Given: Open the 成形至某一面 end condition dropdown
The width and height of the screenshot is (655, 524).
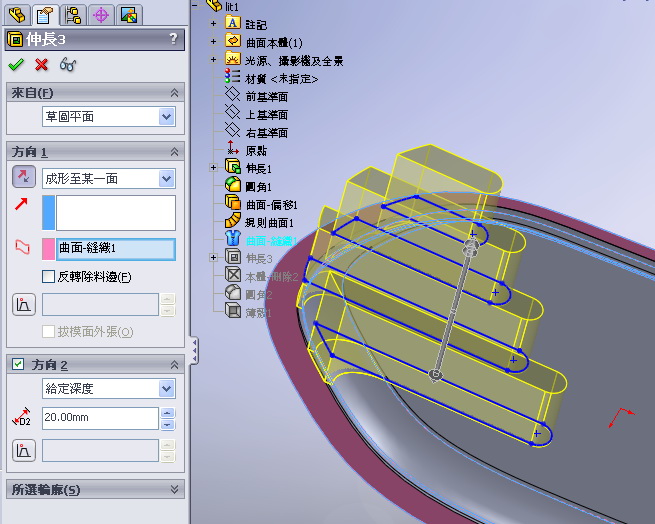Looking at the screenshot, I should (x=167, y=179).
